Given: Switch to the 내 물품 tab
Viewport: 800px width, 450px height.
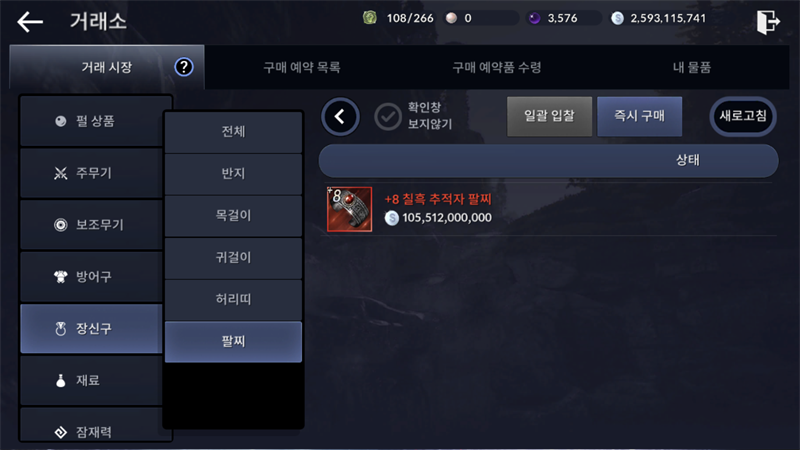Looking at the screenshot, I should click(691, 67).
